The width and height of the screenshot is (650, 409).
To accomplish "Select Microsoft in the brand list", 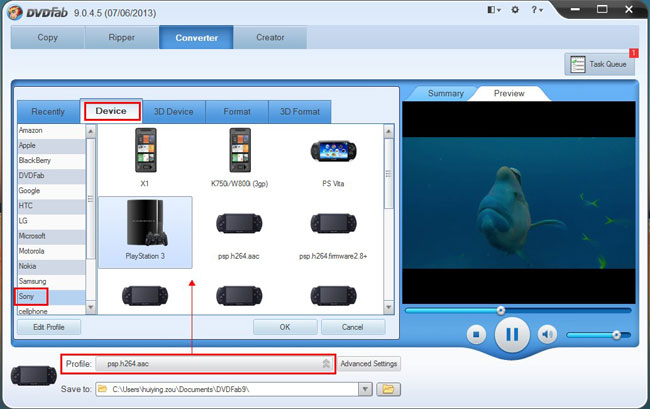I will (51, 236).
